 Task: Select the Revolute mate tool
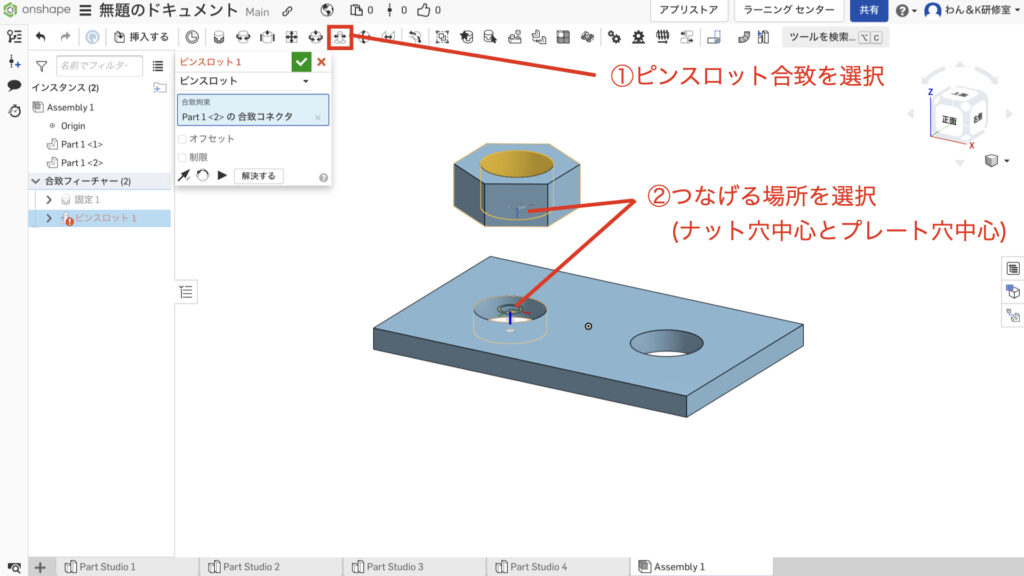243,37
